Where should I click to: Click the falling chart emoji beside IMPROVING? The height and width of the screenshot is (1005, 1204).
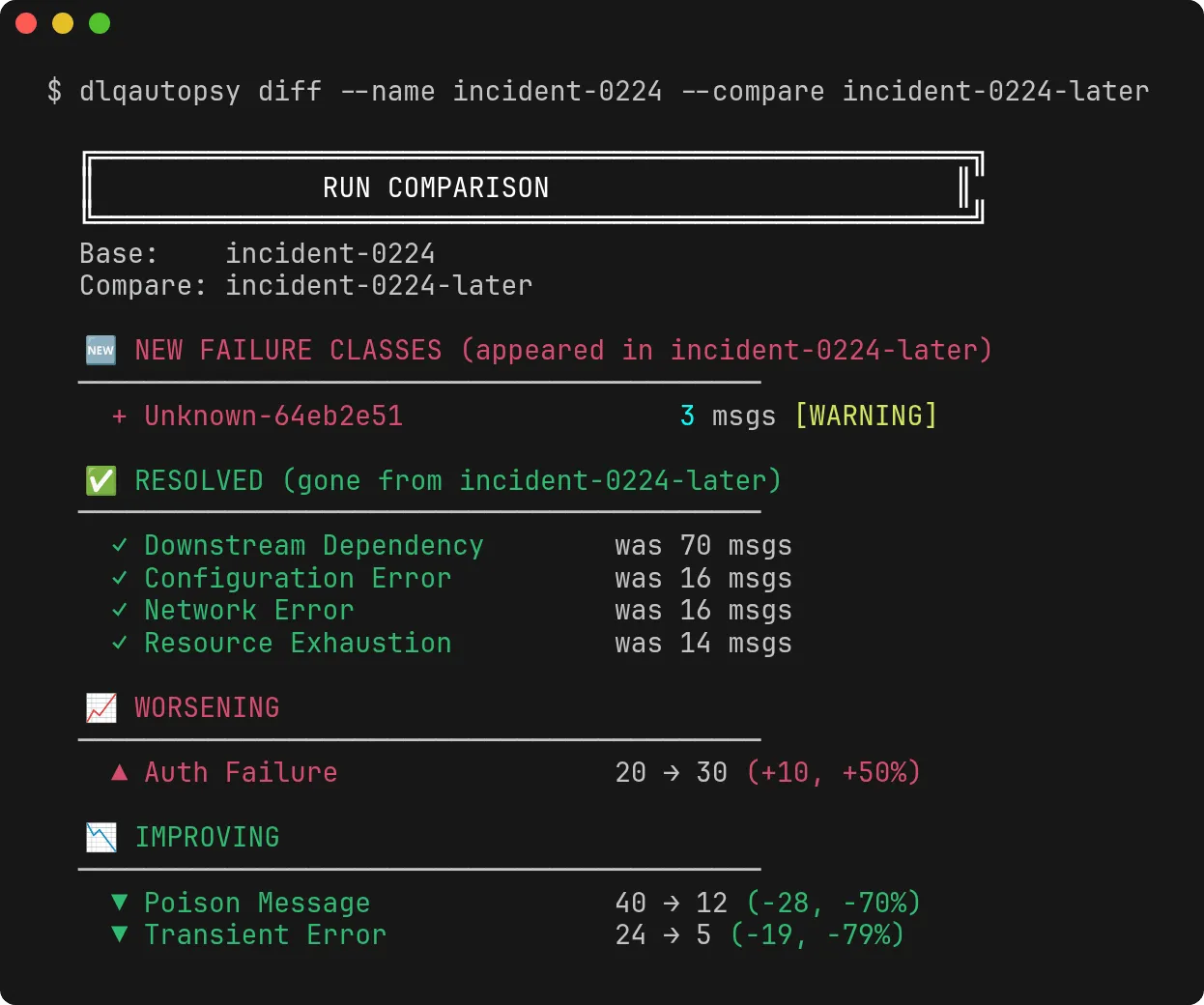(100, 837)
